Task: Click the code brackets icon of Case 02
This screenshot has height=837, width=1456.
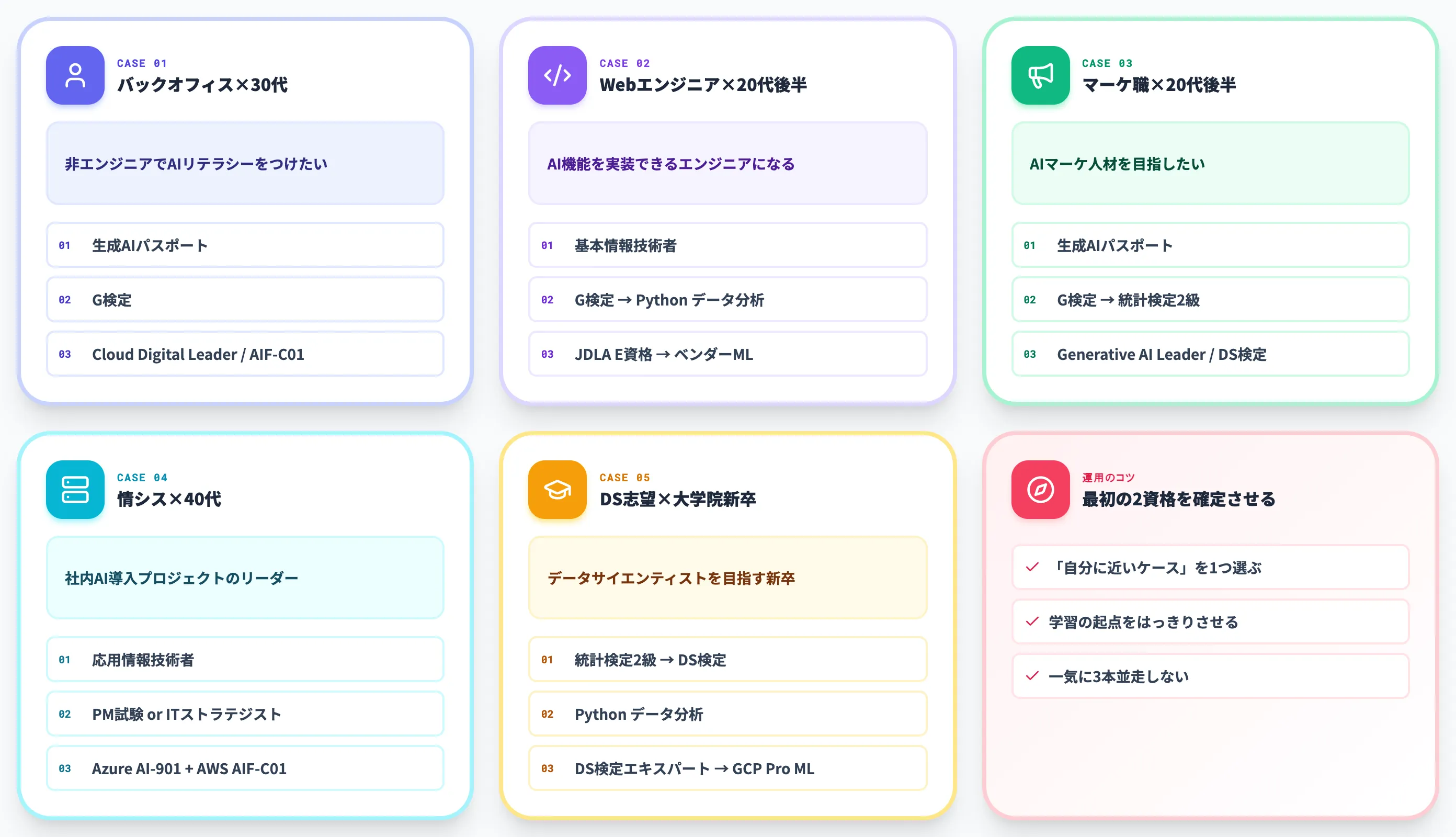Action: coord(557,75)
